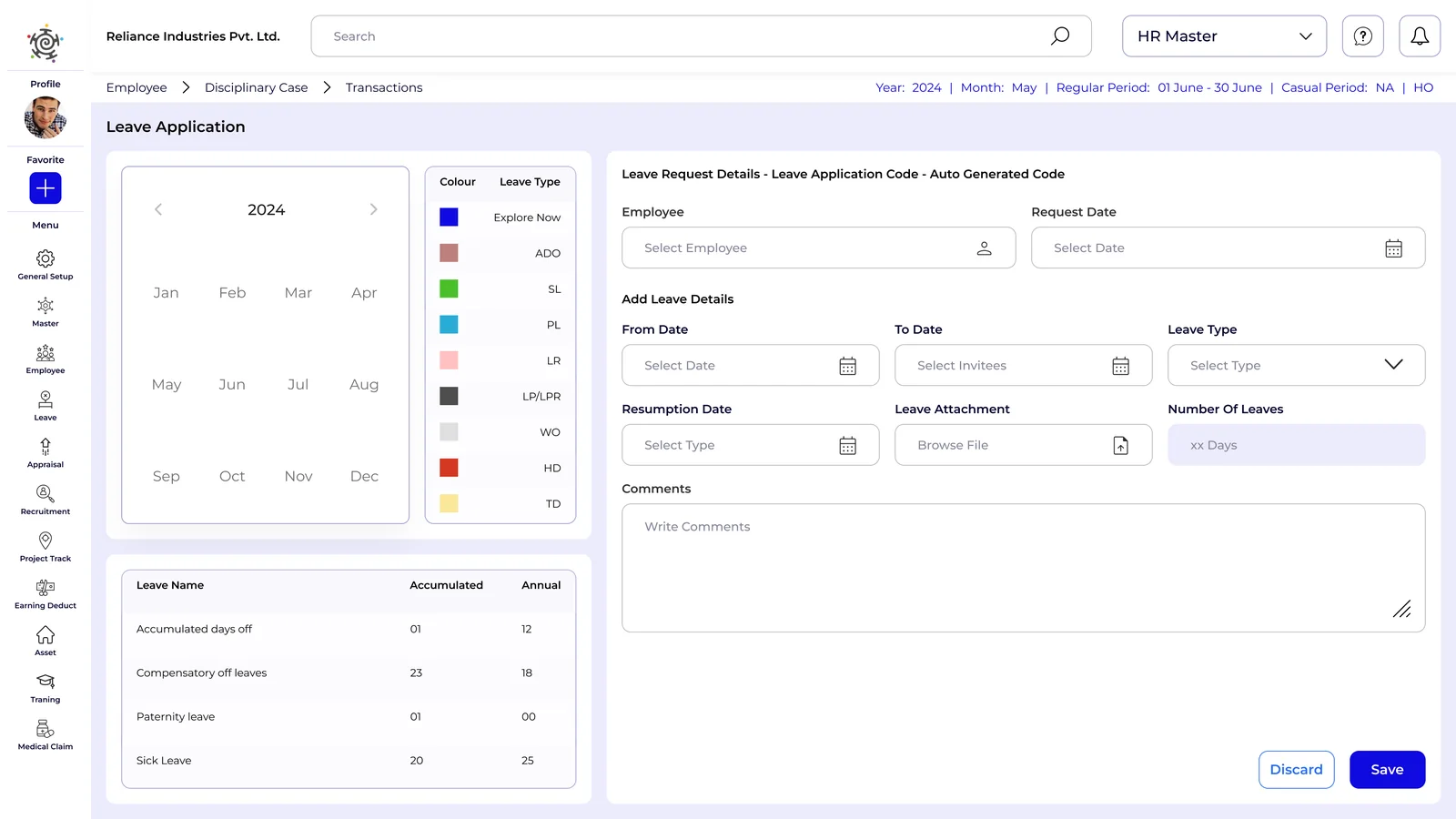This screenshot has height=819, width=1456.
Task: Click the profile photo avatar
Action: (45, 117)
